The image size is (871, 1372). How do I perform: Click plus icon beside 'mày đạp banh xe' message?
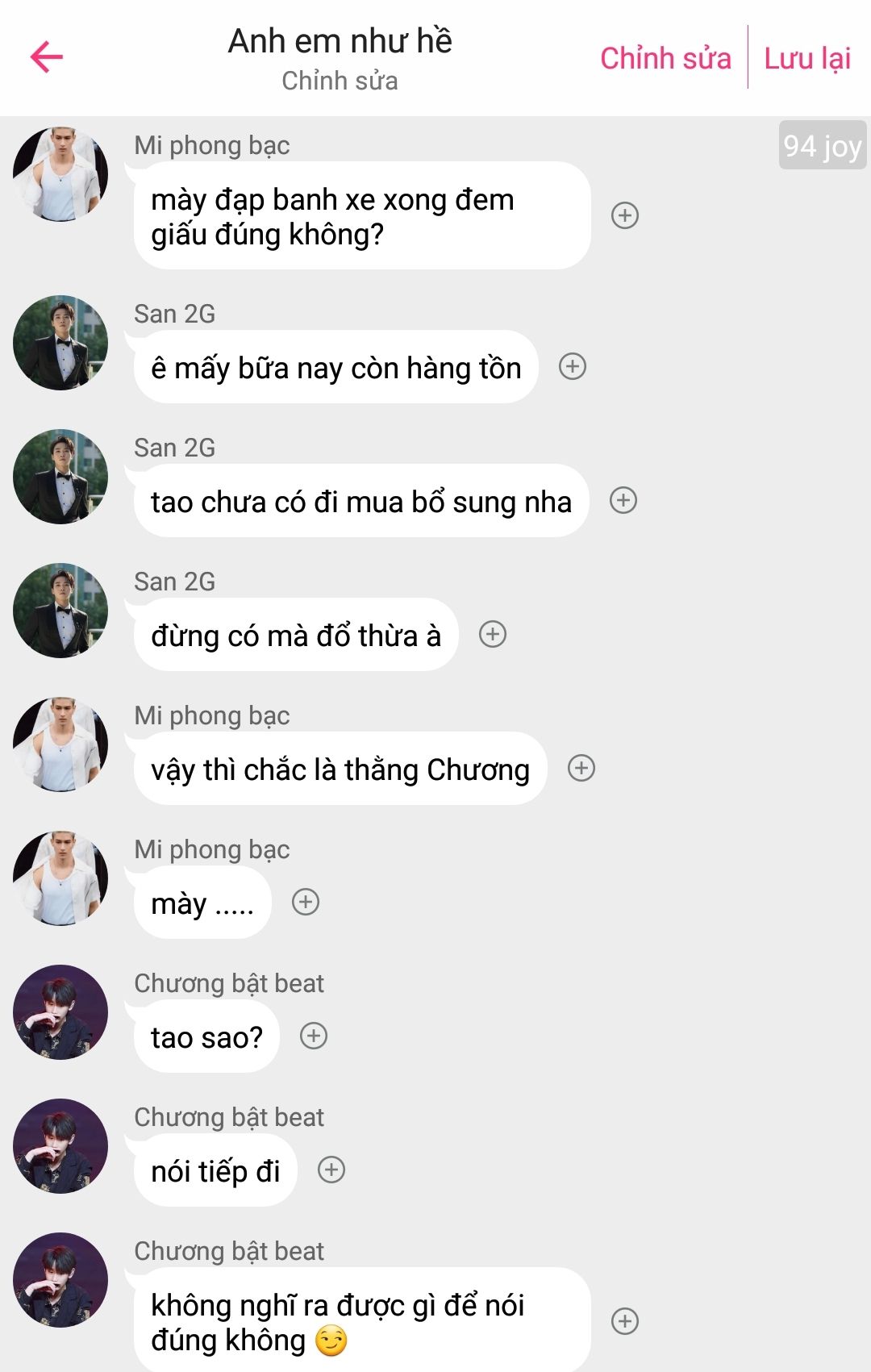point(625,215)
